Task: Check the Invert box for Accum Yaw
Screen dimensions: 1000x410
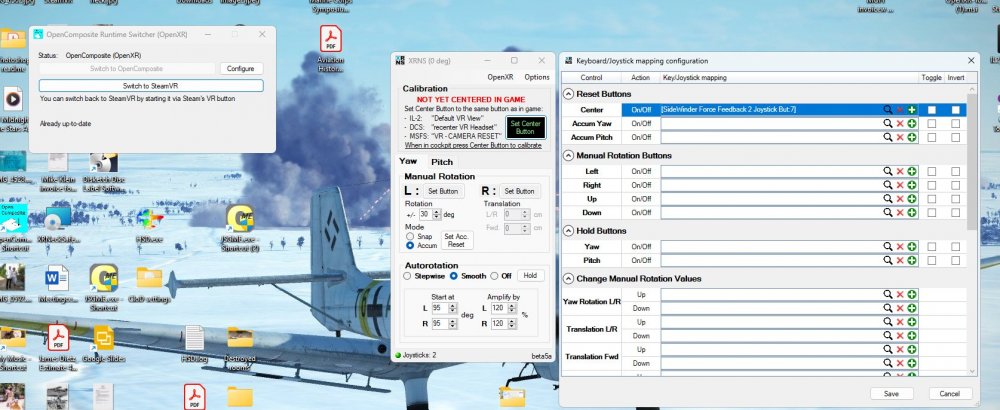Action: coord(955,123)
